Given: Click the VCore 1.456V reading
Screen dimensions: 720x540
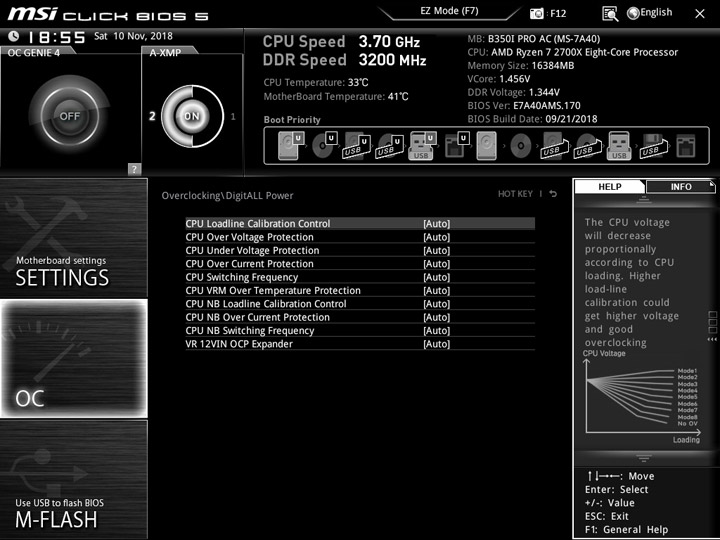Looking at the screenshot, I should [499, 79].
